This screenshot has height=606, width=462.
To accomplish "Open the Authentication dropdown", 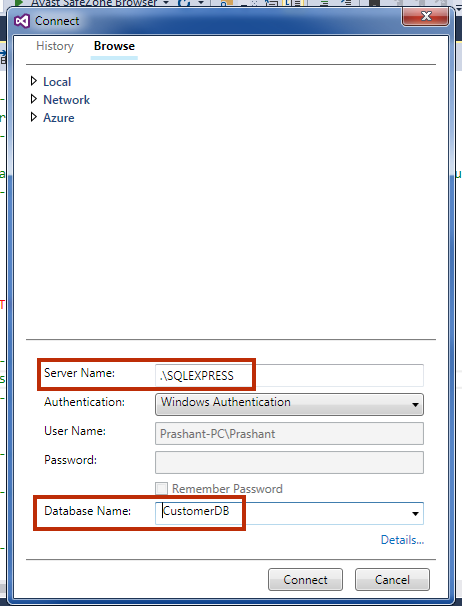I will point(289,404).
